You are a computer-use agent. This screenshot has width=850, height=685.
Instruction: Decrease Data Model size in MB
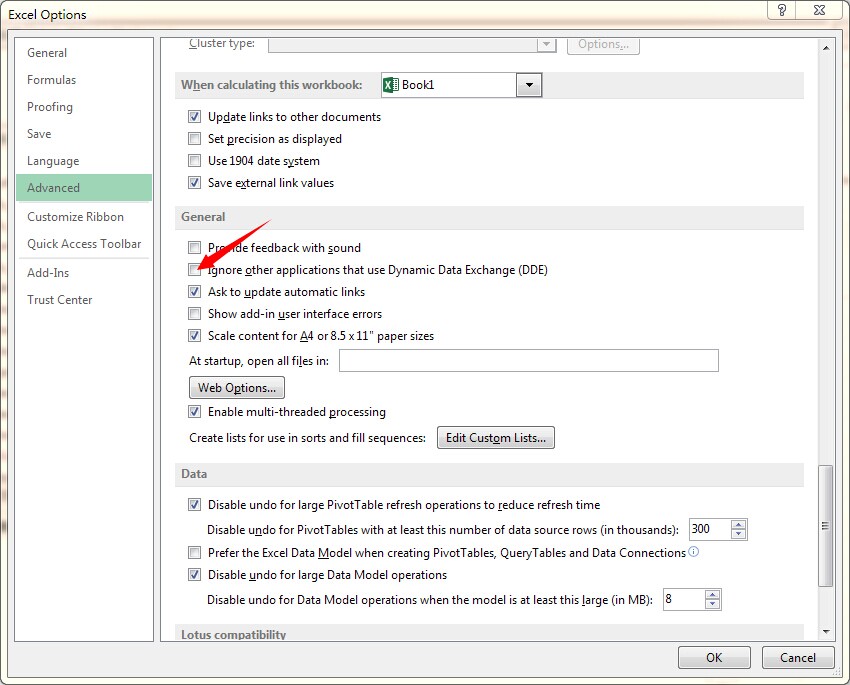[712, 604]
